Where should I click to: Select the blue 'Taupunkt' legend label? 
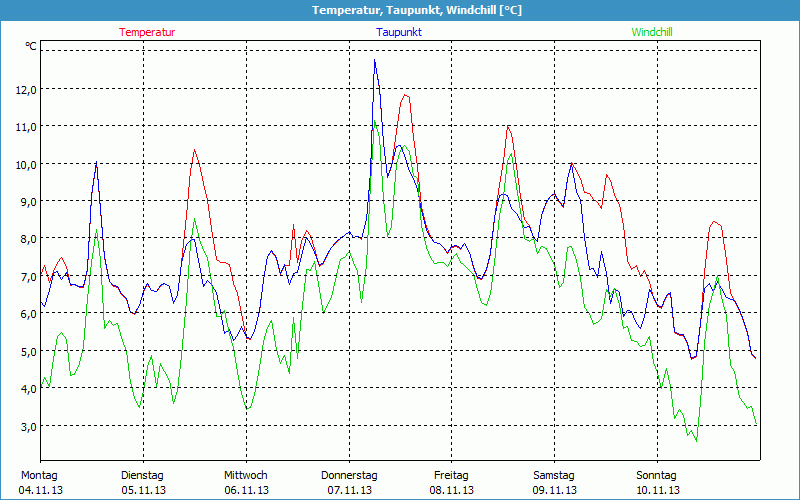pos(399,32)
